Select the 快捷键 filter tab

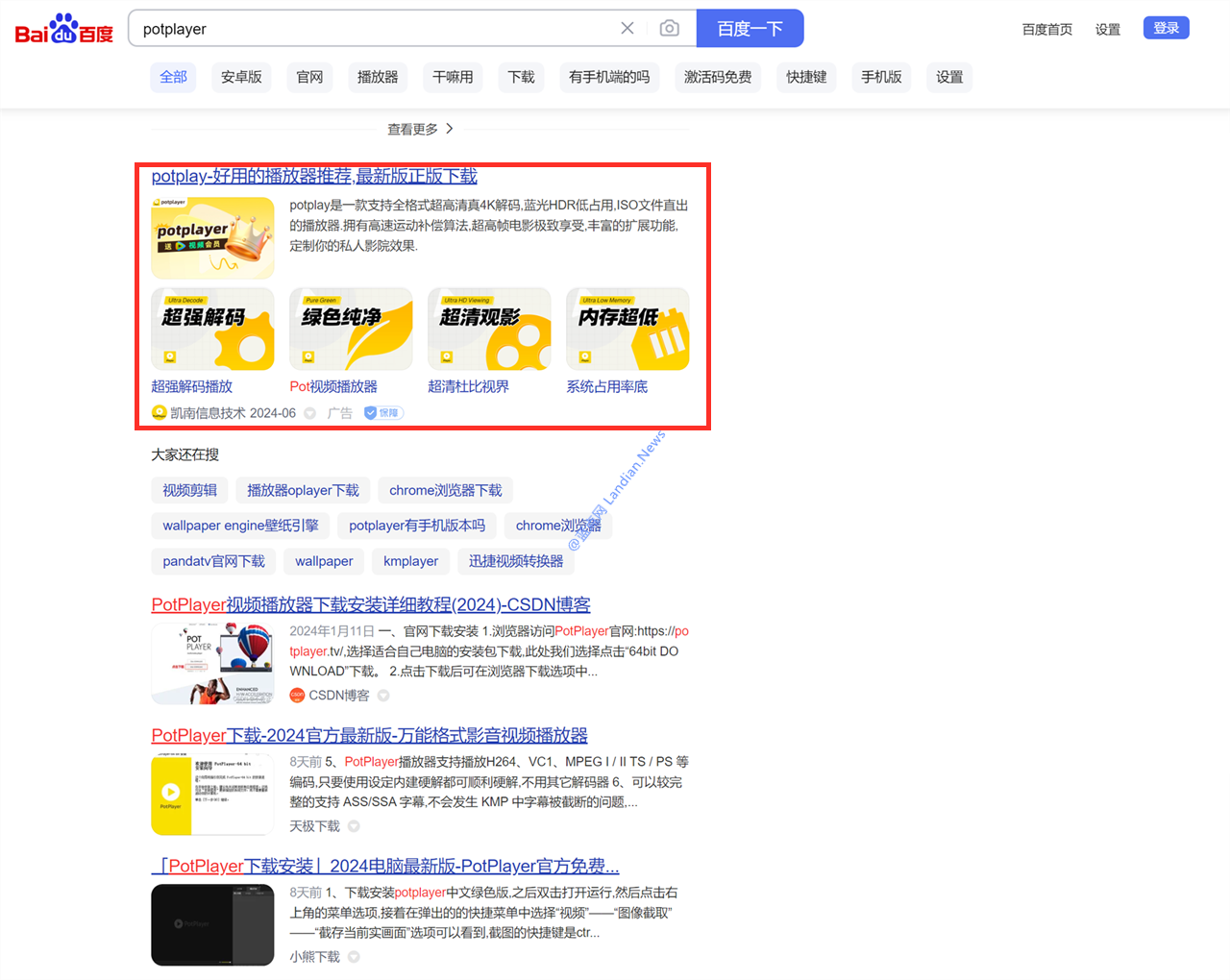[x=806, y=77]
